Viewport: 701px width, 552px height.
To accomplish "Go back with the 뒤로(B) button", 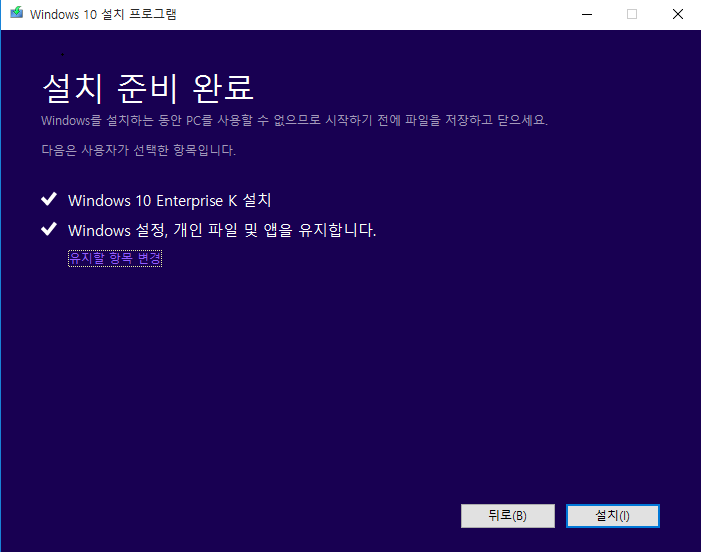I will point(507,516).
